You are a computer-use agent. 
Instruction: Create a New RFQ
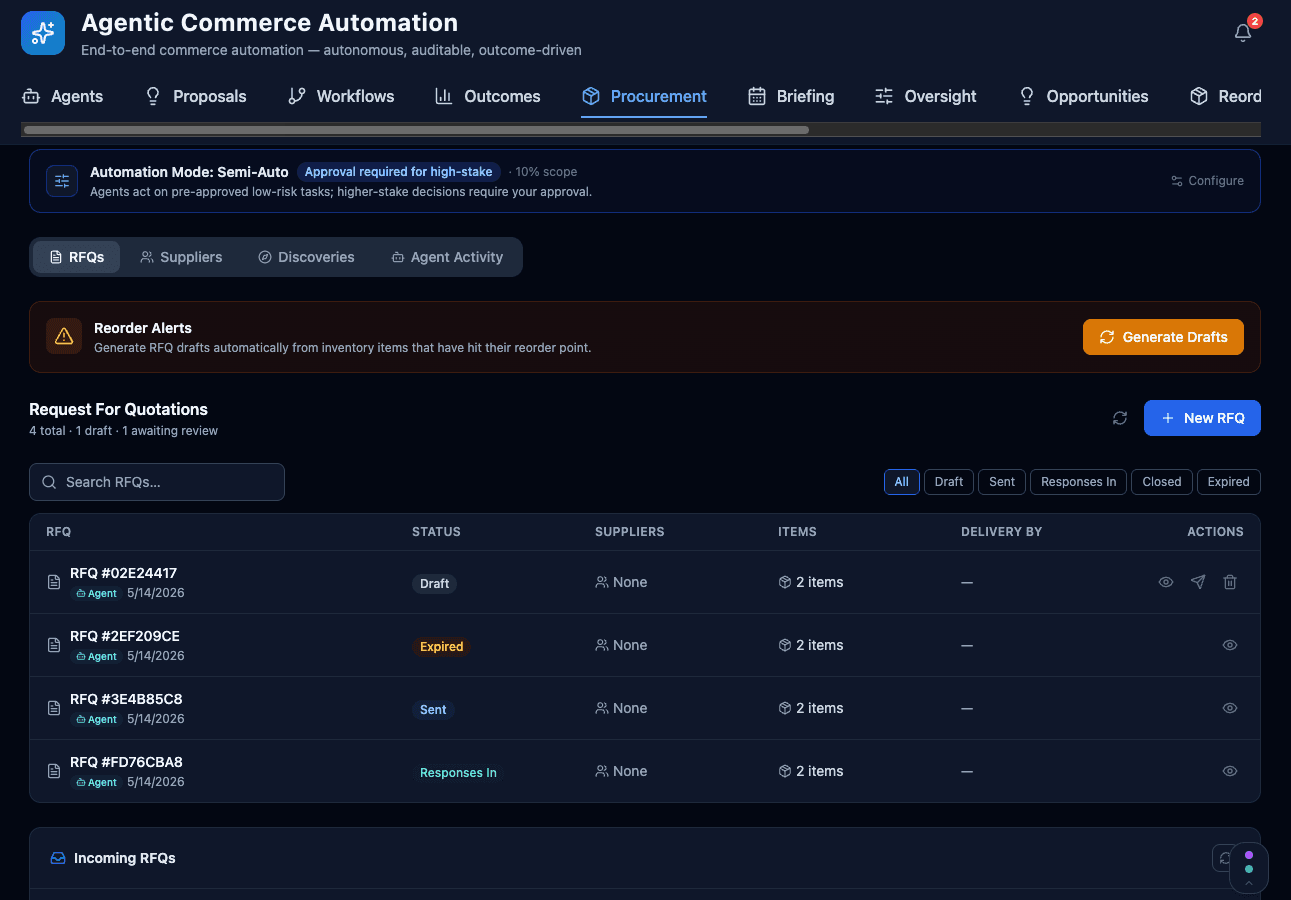coord(1202,418)
